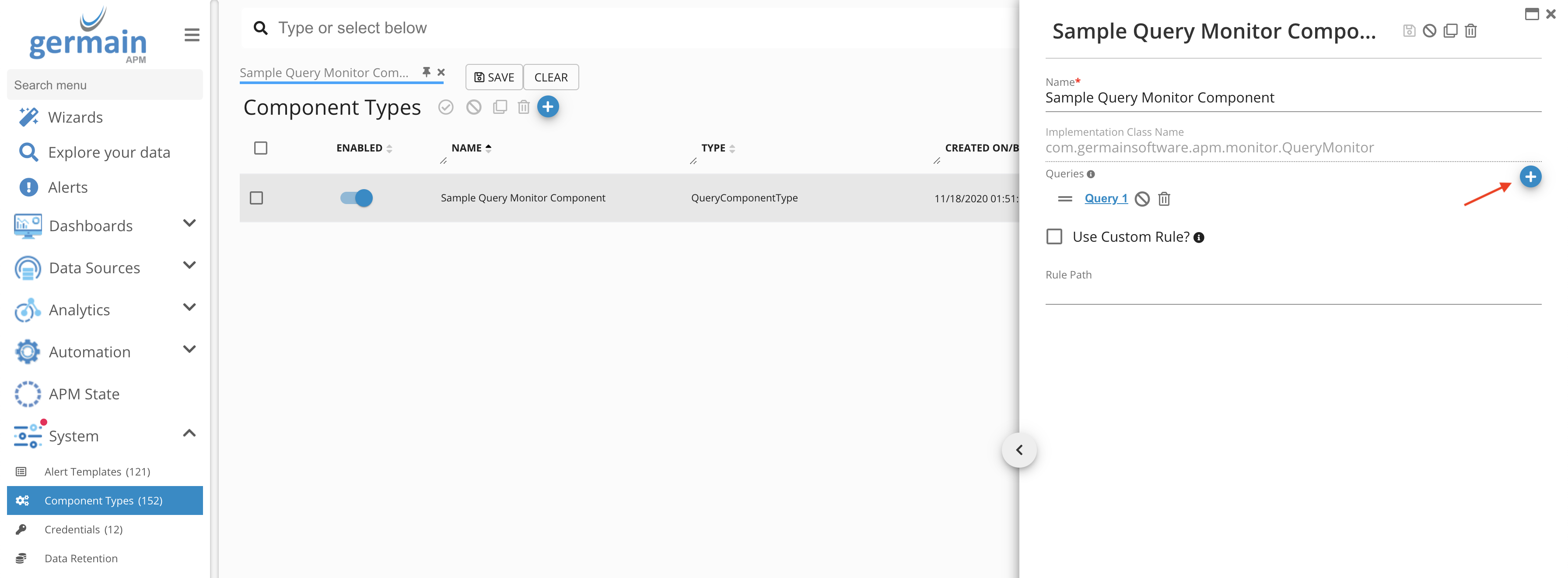The image size is (1568, 578).
Task: Expand the Data Sources menu chevron
Action: coord(189,265)
